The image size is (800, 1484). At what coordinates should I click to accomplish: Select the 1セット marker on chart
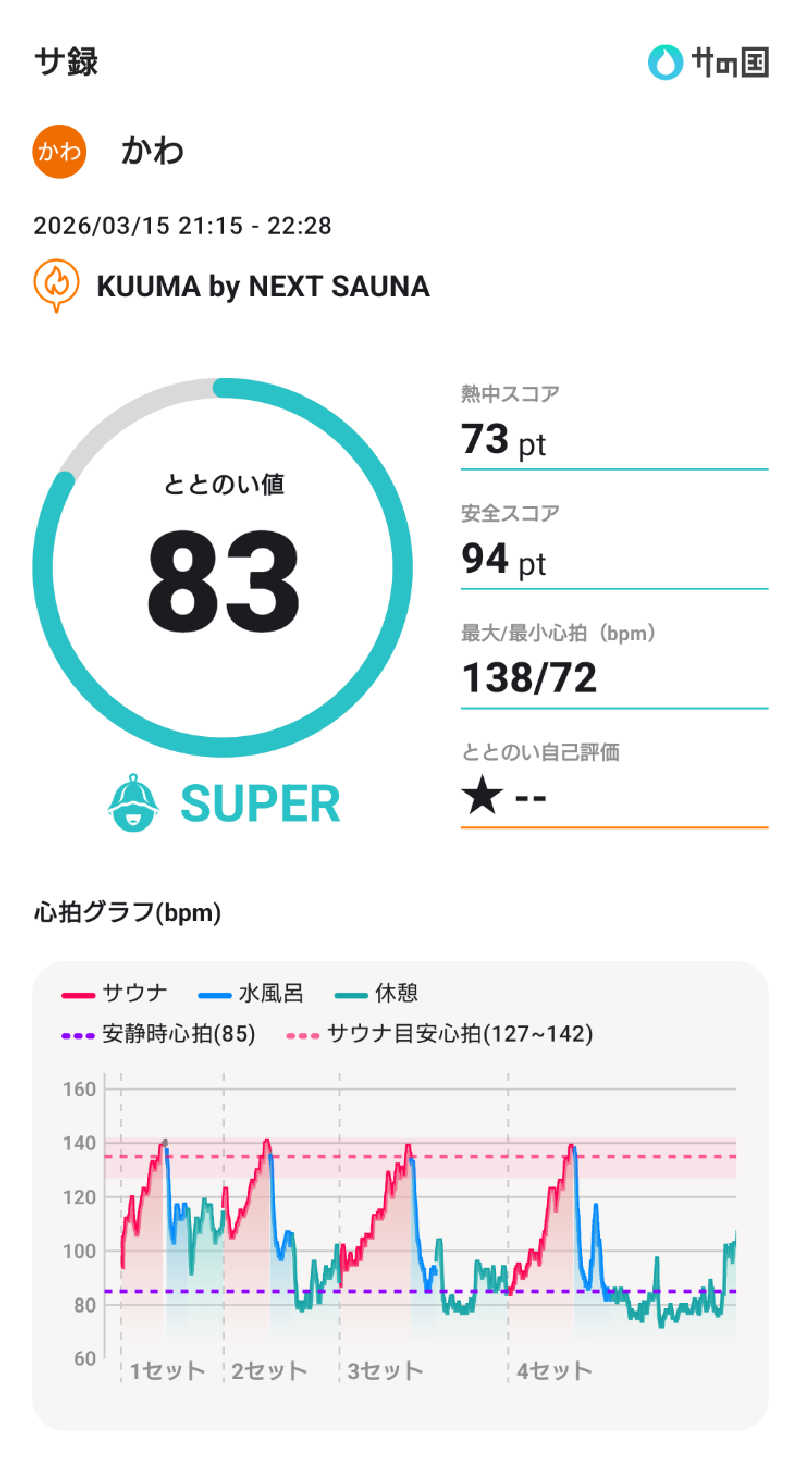coord(166,1371)
